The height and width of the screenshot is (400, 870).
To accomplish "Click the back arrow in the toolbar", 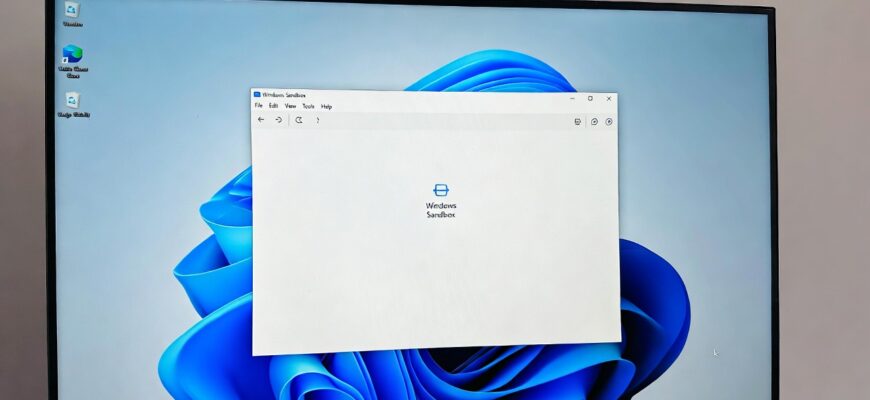I will click(261, 119).
